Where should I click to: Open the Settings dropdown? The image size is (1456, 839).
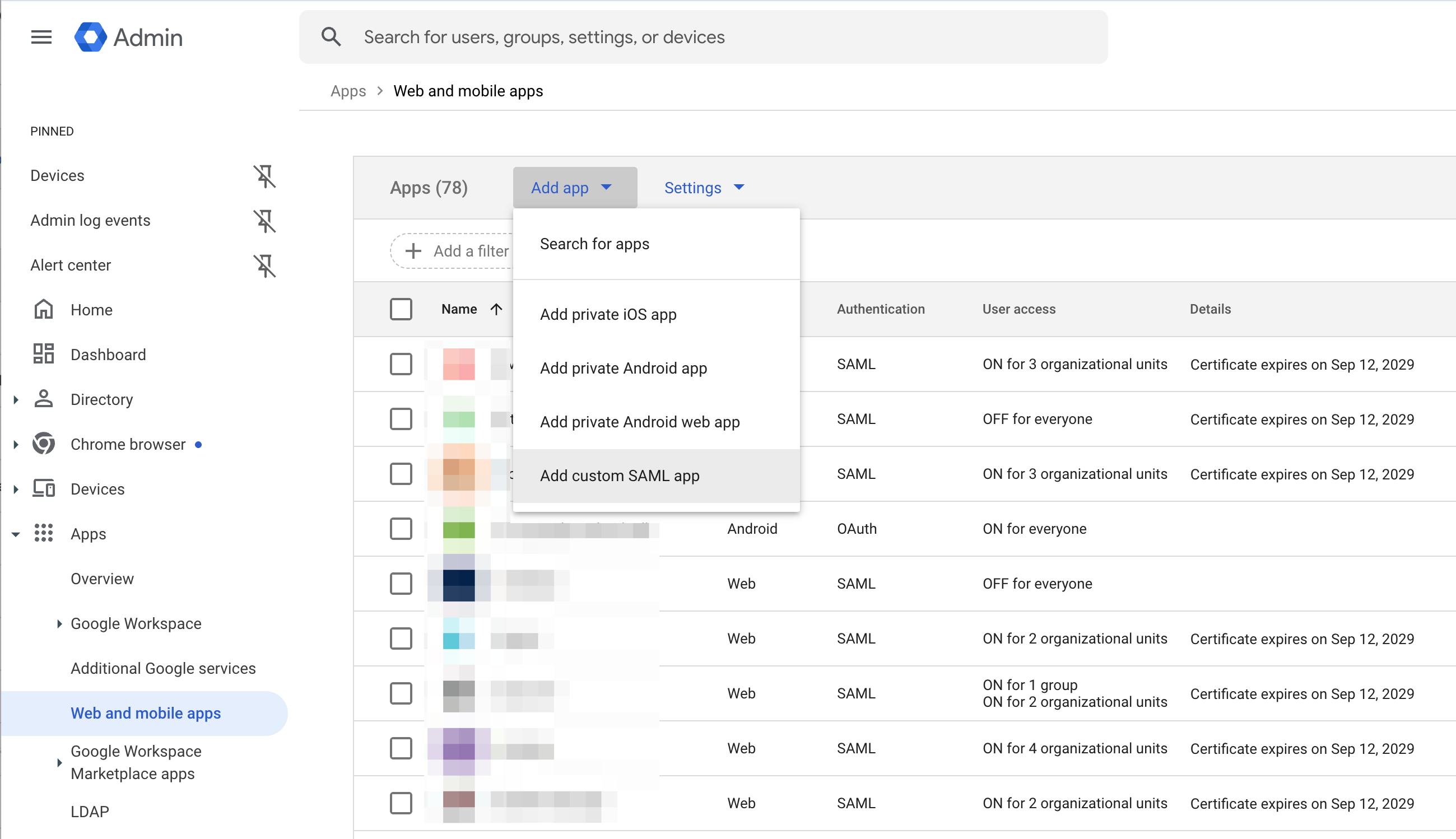[x=704, y=188]
